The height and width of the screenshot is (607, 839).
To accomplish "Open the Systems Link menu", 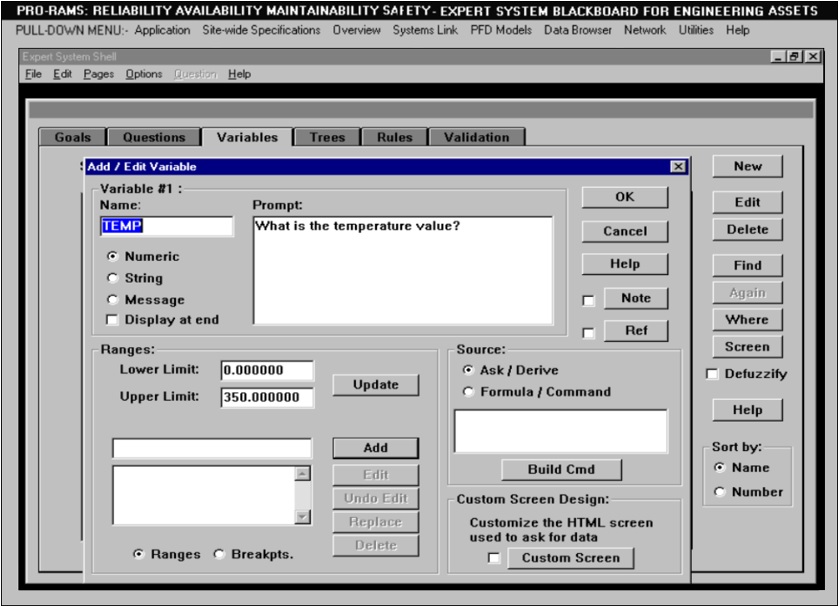I will click(x=425, y=30).
